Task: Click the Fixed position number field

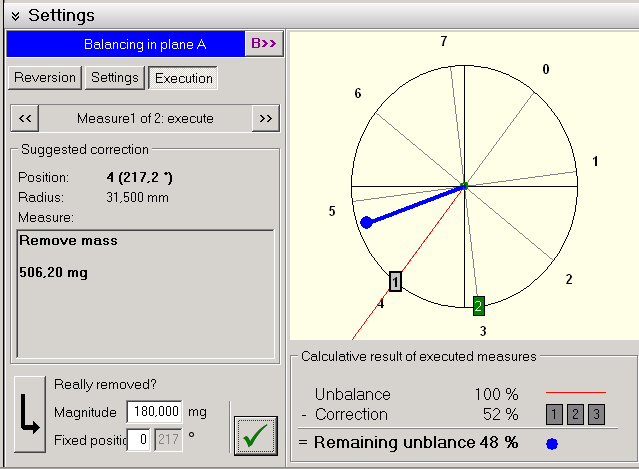Action: pos(139,439)
